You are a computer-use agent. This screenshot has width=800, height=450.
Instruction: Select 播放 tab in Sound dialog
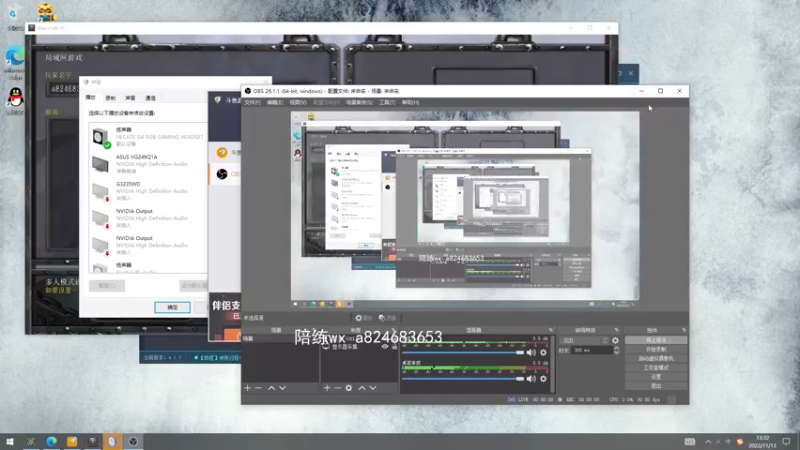tap(90, 97)
